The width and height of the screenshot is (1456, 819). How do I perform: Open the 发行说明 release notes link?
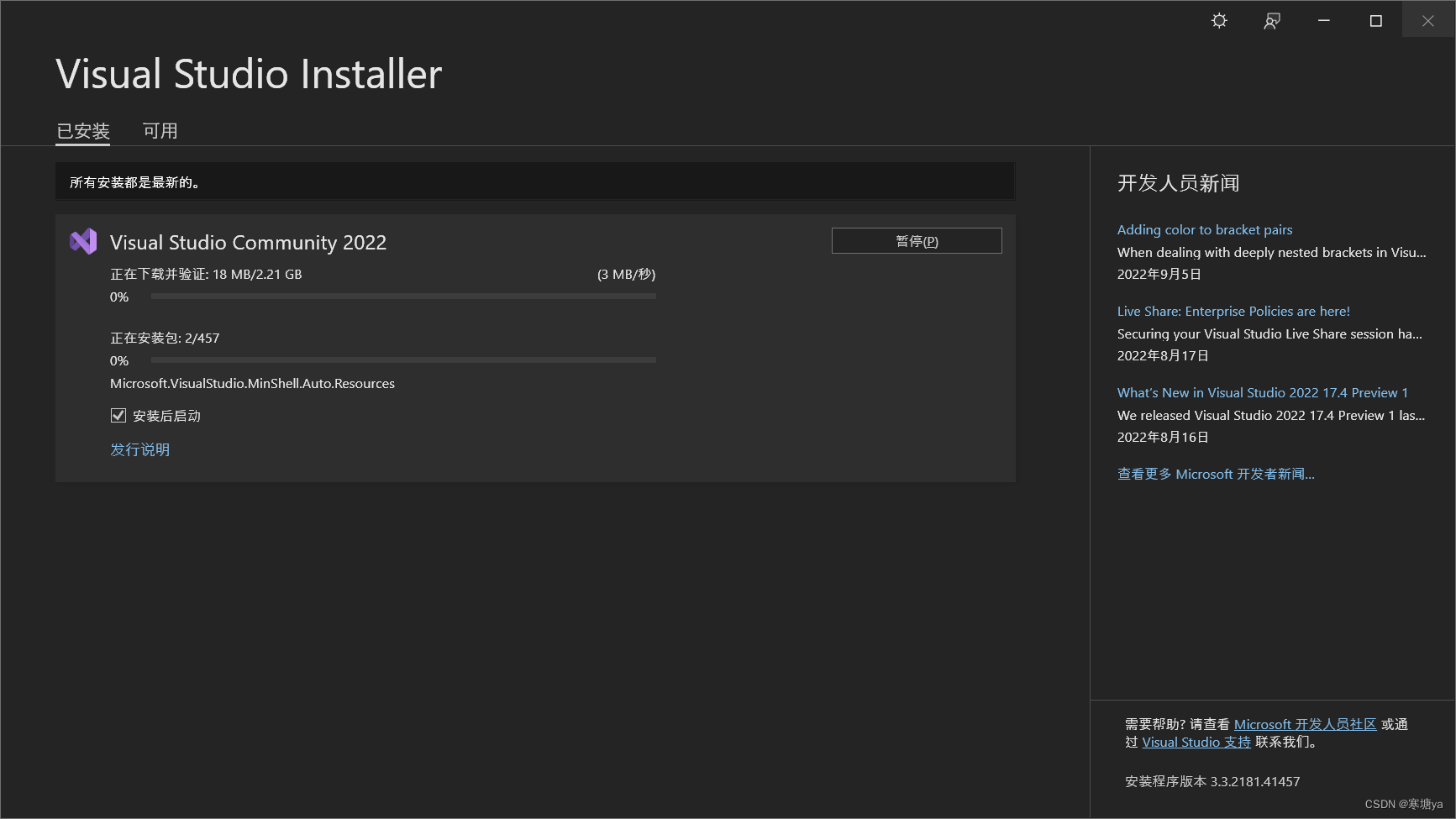(x=140, y=449)
